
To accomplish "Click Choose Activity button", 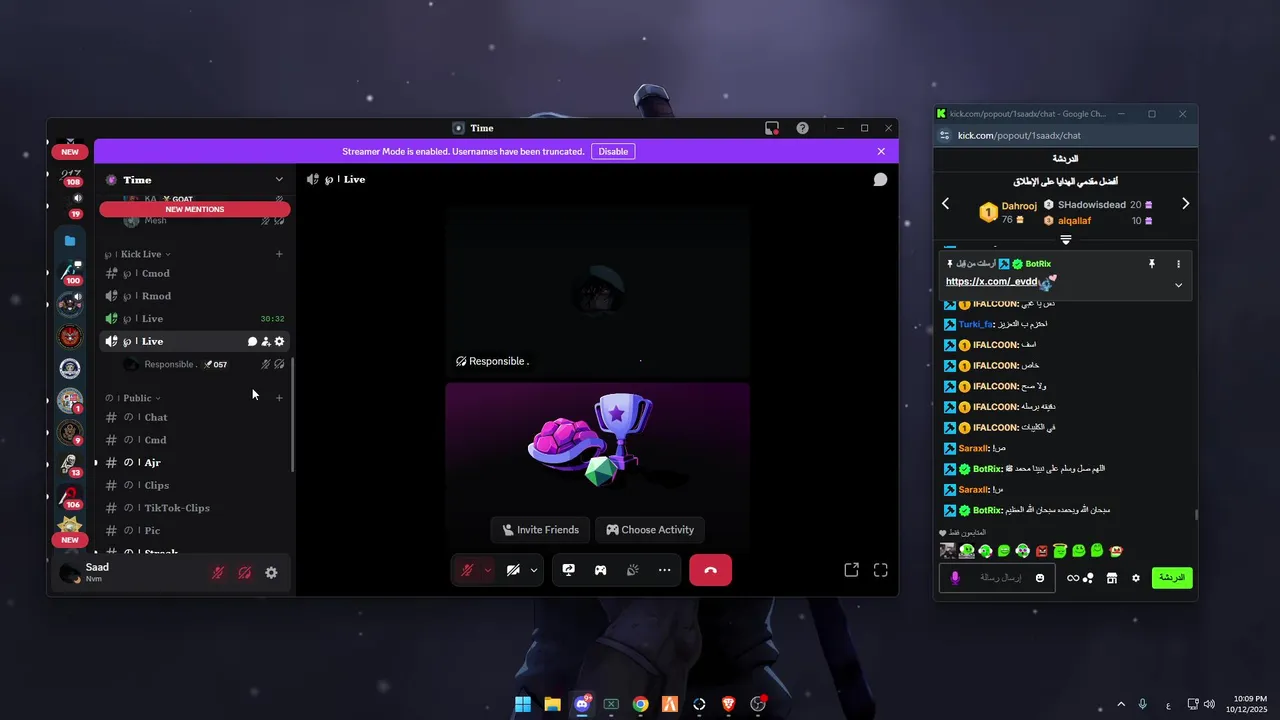I will pos(650,530).
